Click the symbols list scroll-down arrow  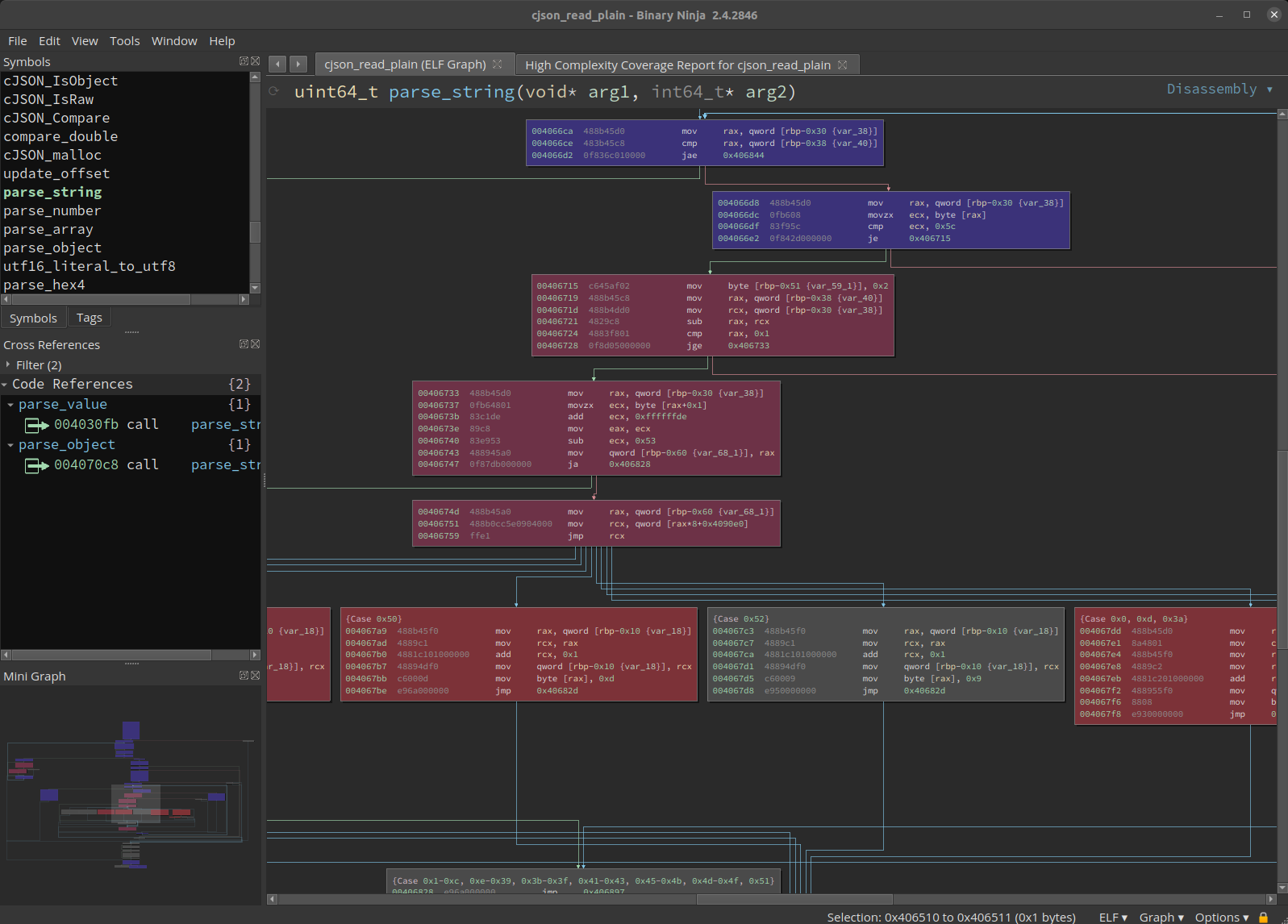(x=255, y=288)
